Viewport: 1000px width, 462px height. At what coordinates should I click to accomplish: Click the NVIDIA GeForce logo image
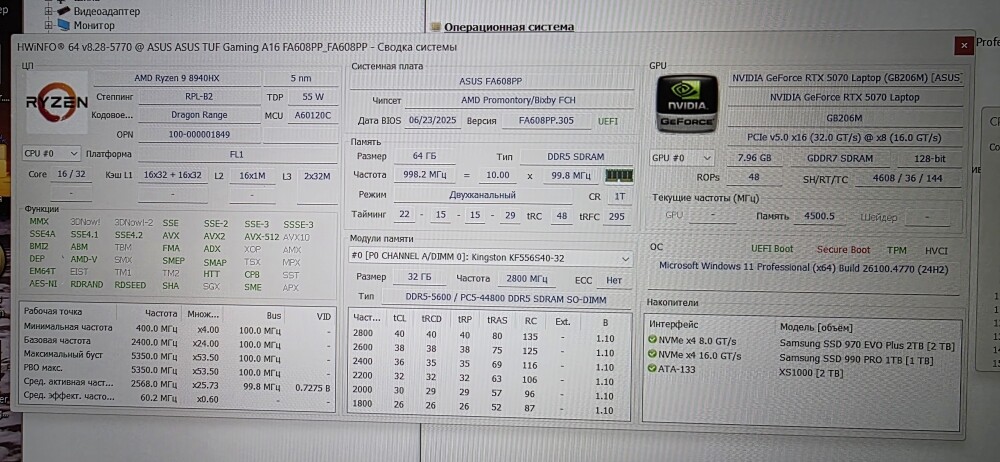686,104
